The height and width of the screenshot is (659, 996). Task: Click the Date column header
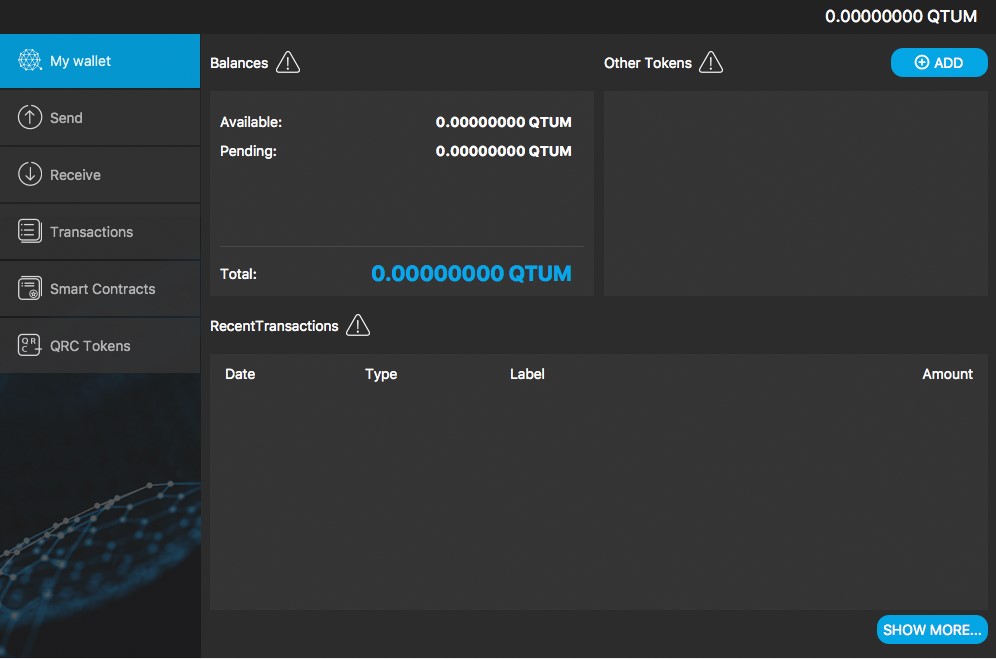point(240,374)
